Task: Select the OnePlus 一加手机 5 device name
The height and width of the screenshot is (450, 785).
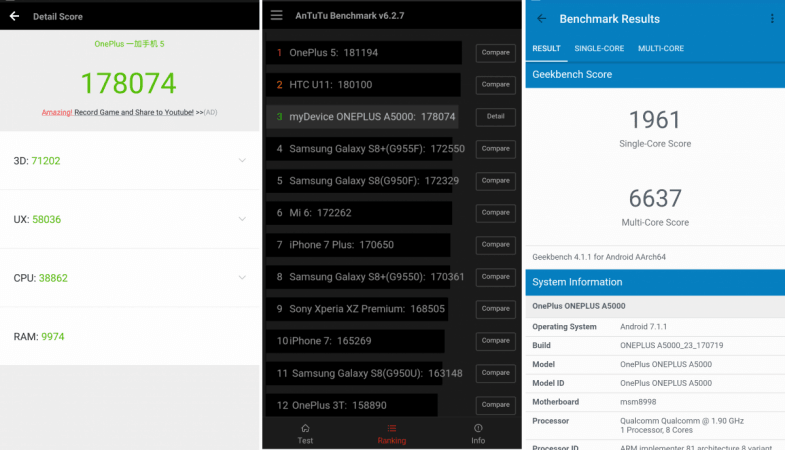Action: click(x=129, y=44)
